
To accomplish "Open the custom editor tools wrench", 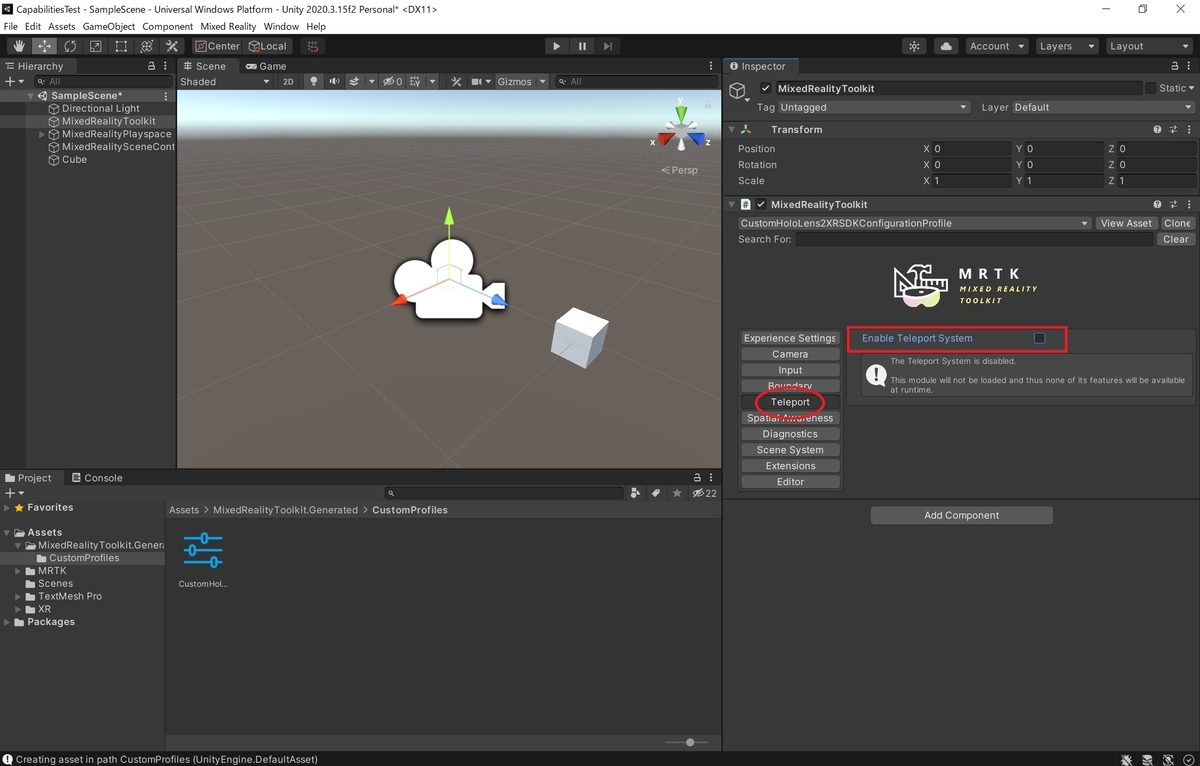I will click(172, 46).
